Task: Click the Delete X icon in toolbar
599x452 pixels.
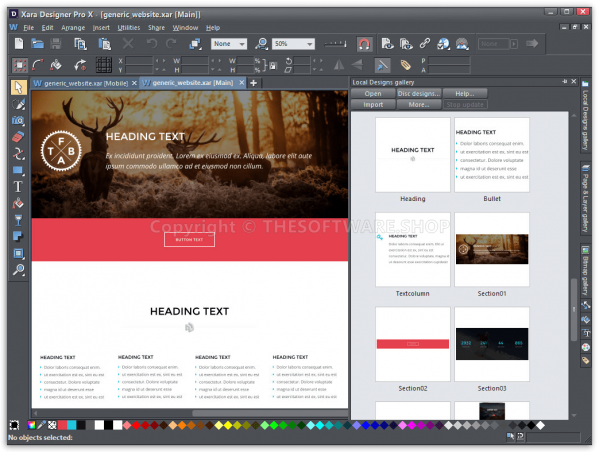Action: (x=128, y=44)
